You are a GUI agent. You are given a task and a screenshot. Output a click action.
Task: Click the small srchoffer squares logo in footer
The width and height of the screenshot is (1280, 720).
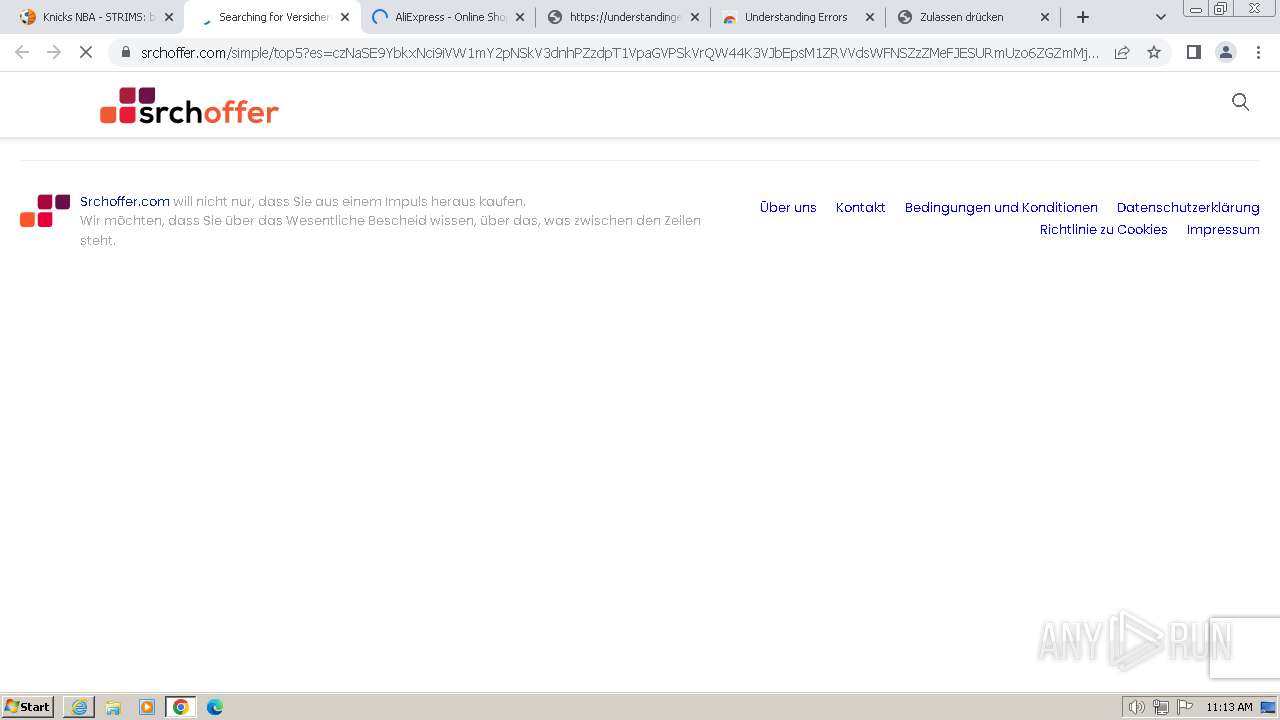point(45,211)
